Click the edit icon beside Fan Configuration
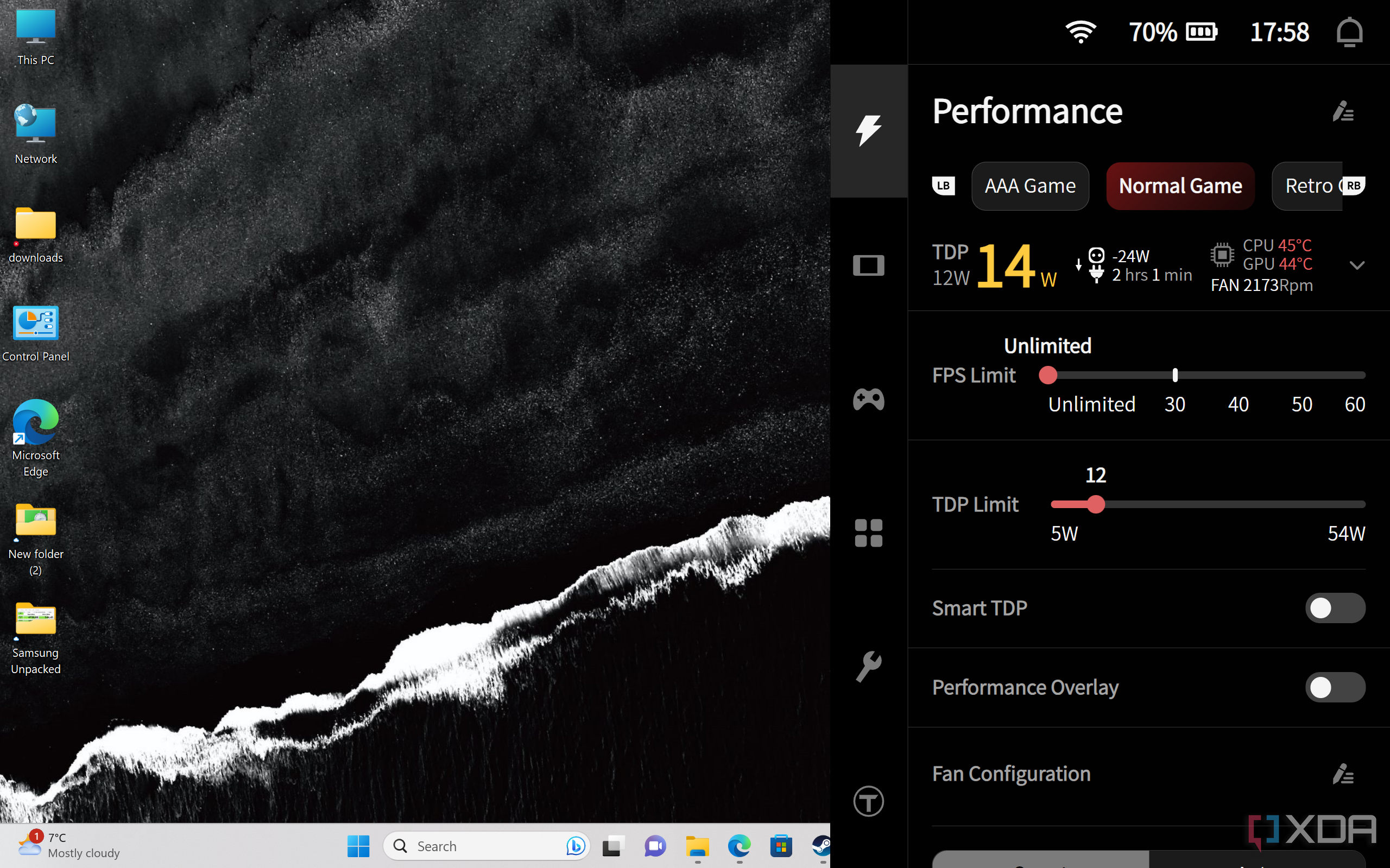The height and width of the screenshot is (868, 1390). (1343, 774)
